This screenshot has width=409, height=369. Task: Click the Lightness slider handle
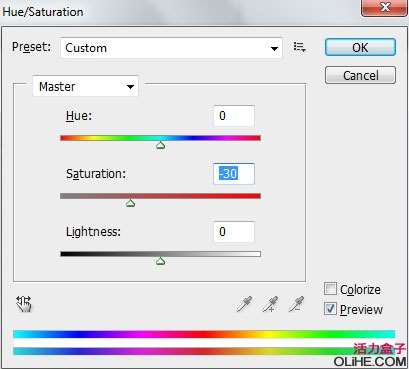point(161,261)
